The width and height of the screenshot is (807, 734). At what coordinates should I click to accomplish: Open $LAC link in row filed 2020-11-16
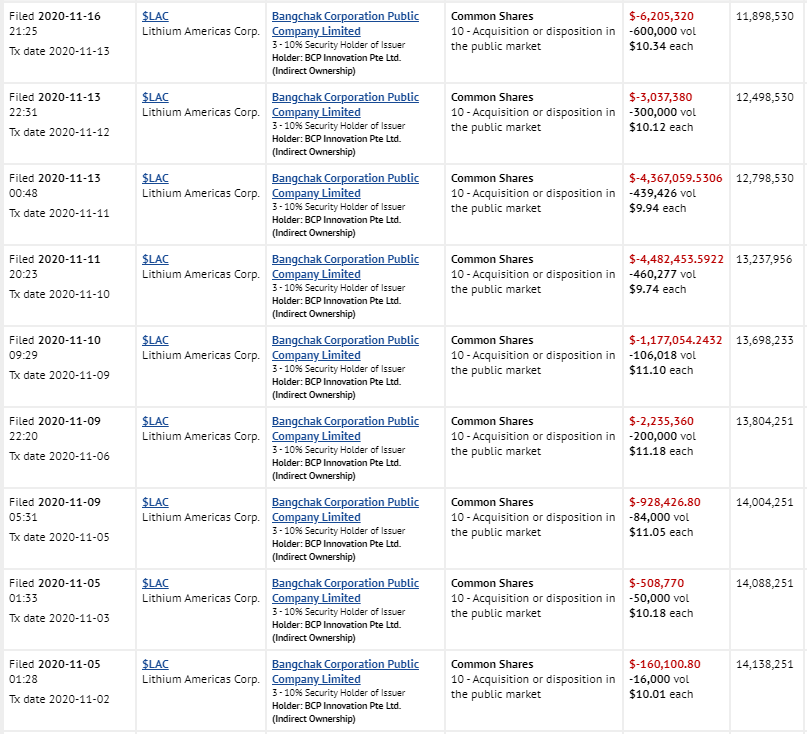click(155, 16)
